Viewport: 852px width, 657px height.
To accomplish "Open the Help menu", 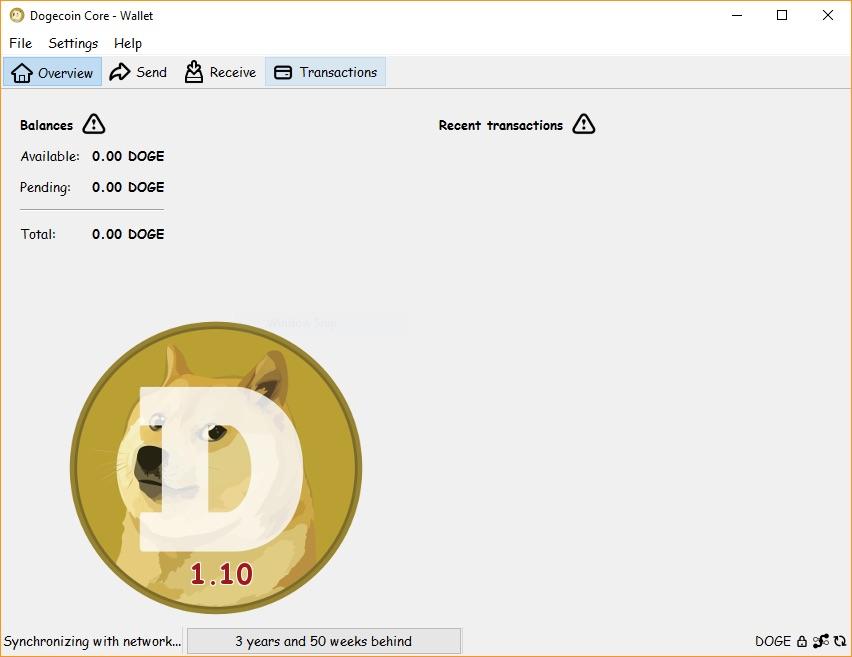I will (127, 43).
